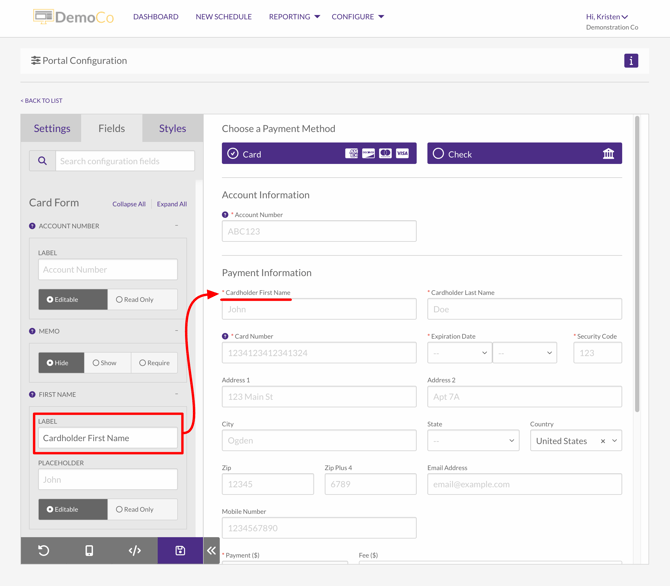Select the Show option for Memo
This screenshot has width=670, height=586.
point(105,363)
